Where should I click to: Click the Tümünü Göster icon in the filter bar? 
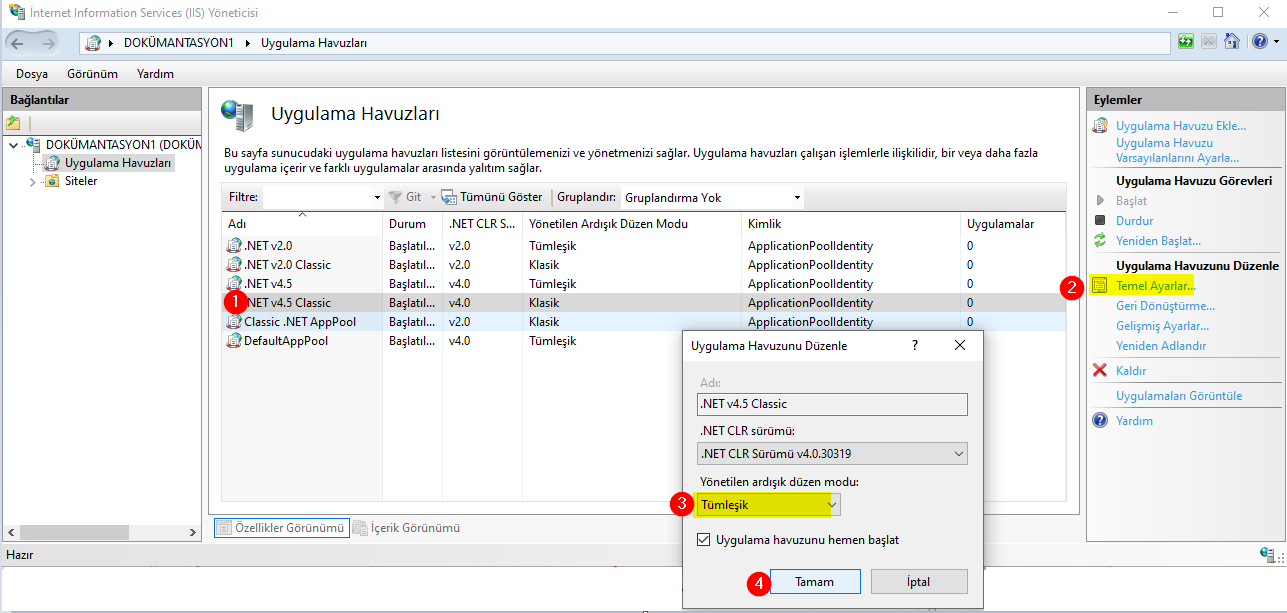449,198
